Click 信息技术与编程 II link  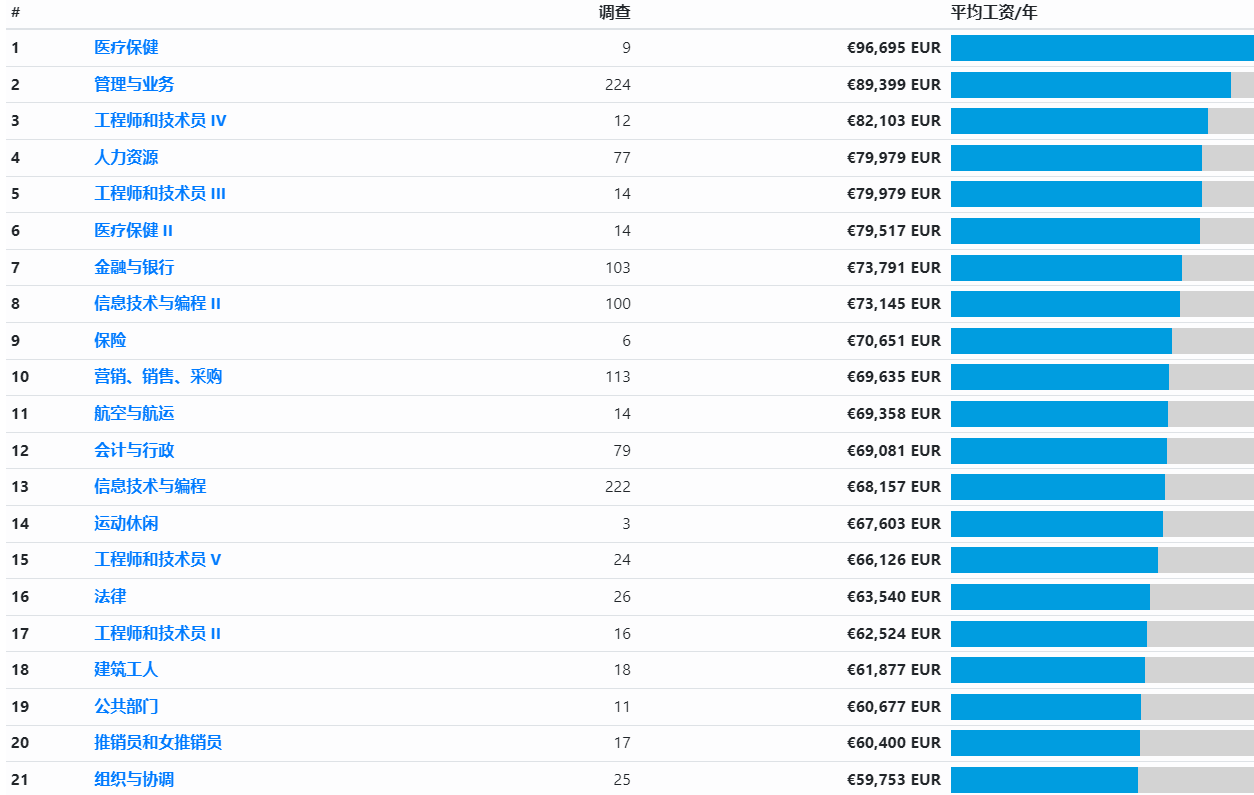coord(157,303)
